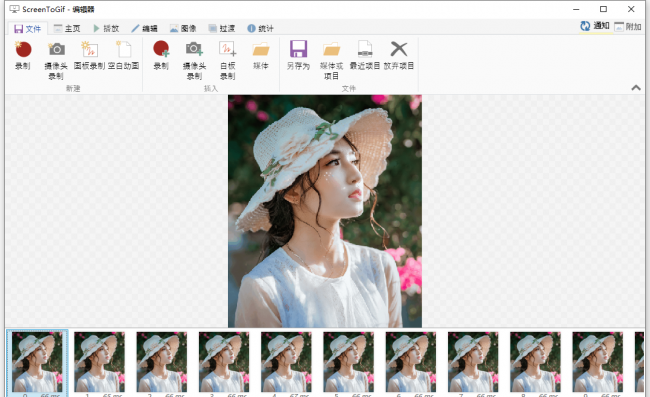Image resolution: width=650 pixels, height=397 pixels.
Task: Click Save As (另存为) floppy icon
Action: pos(298,56)
